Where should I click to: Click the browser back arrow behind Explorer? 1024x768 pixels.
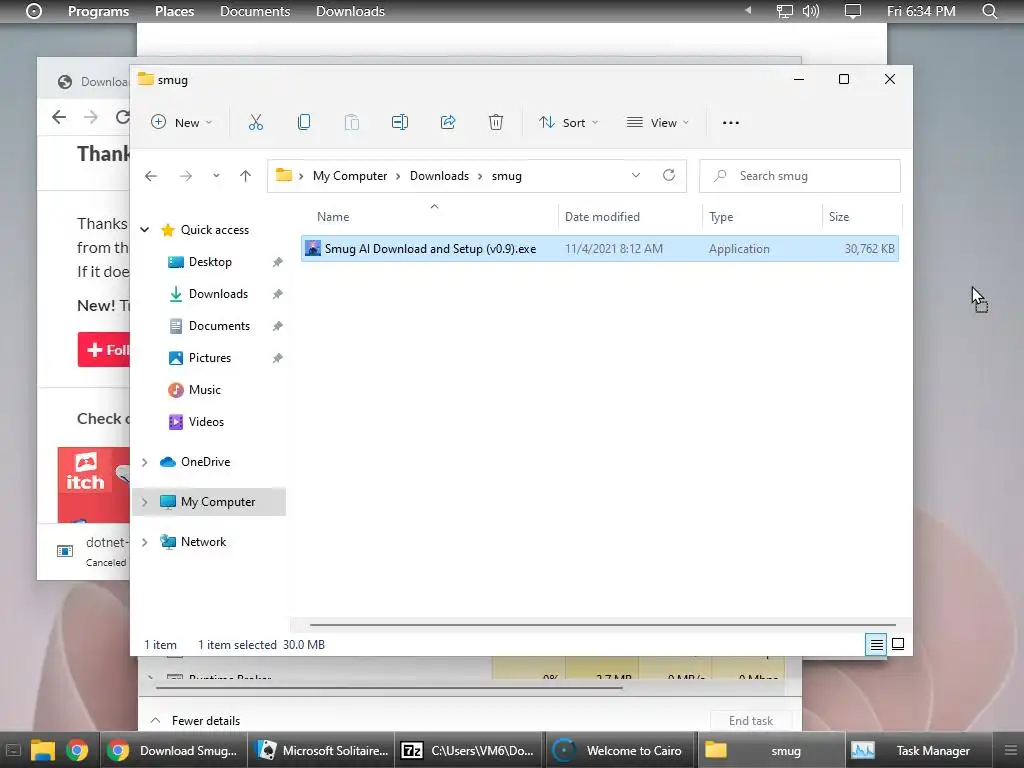pos(59,117)
